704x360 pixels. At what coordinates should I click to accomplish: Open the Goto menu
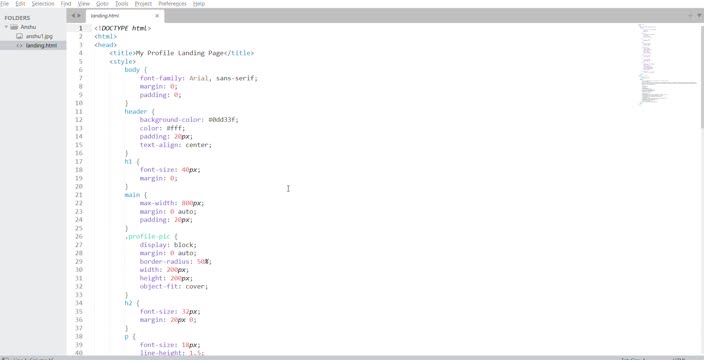(102, 4)
